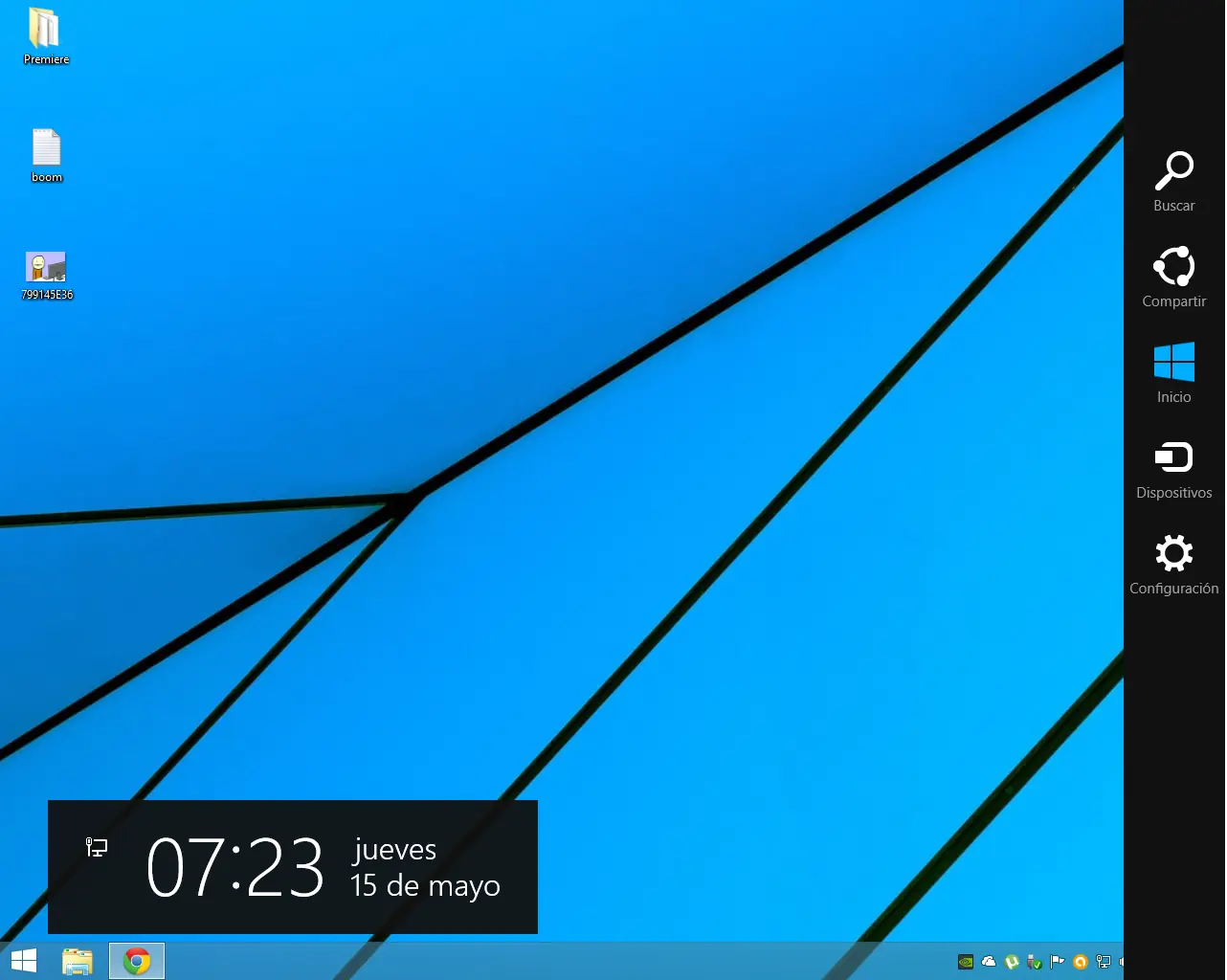The height and width of the screenshot is (980, 1227).
Task: Open the Configuración gear charm
Action: point(1174,565)
